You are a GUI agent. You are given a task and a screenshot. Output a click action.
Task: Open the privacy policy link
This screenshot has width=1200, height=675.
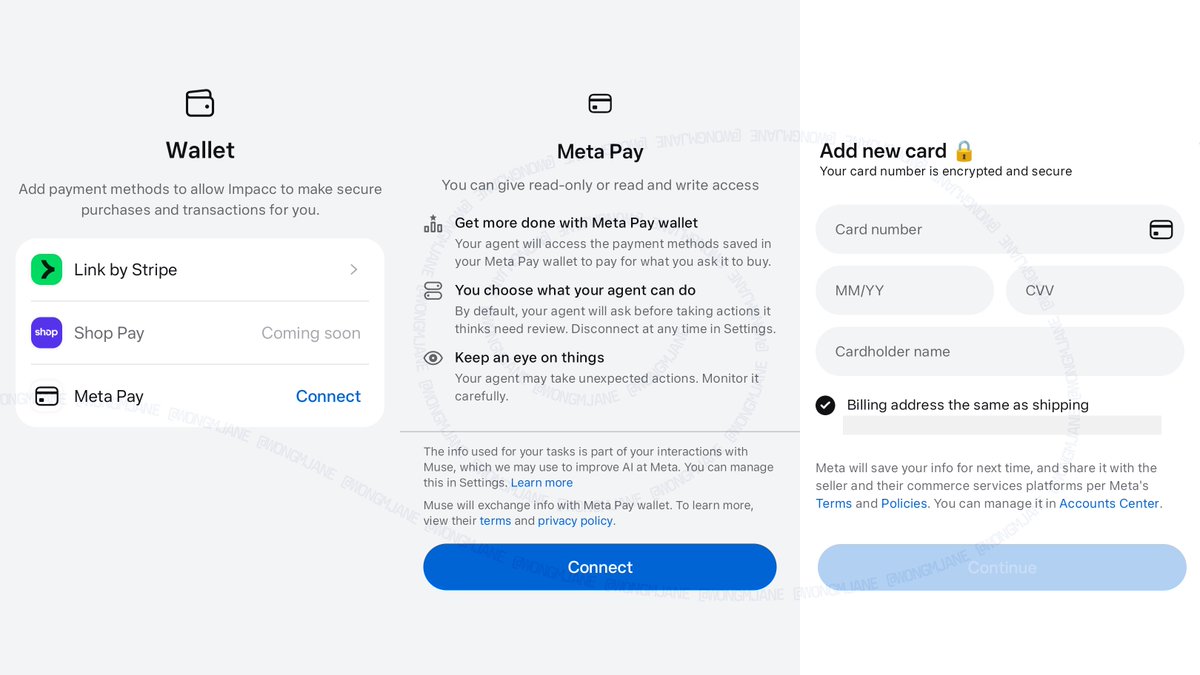(575, 521)
